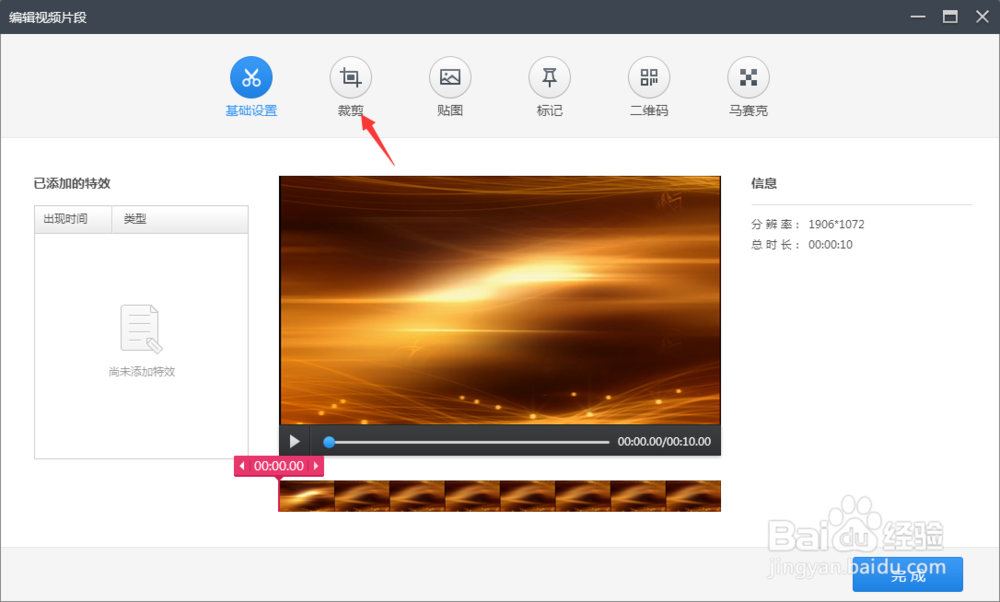Image resolution: width=1000 pixels, height=602 pixels.
Task: Click the video preview area
Action: pos(500,300)
